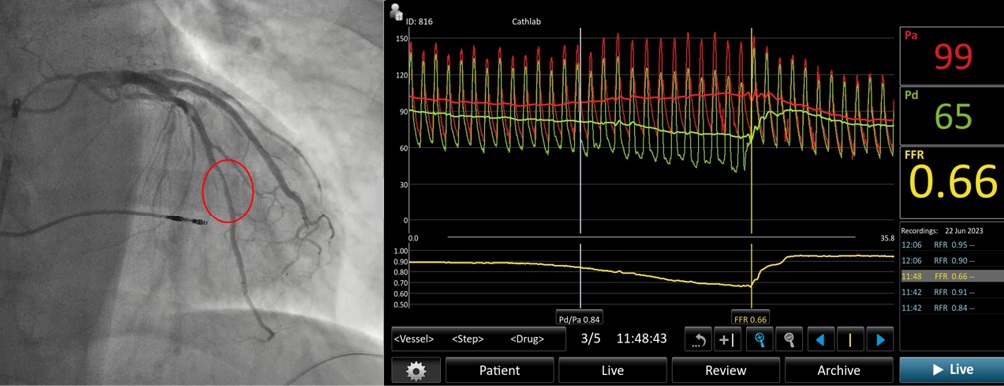1004x386 pixels.
Task: Select the <Vessel> label field
Action: pyautogui.click(x=414, y=339)
